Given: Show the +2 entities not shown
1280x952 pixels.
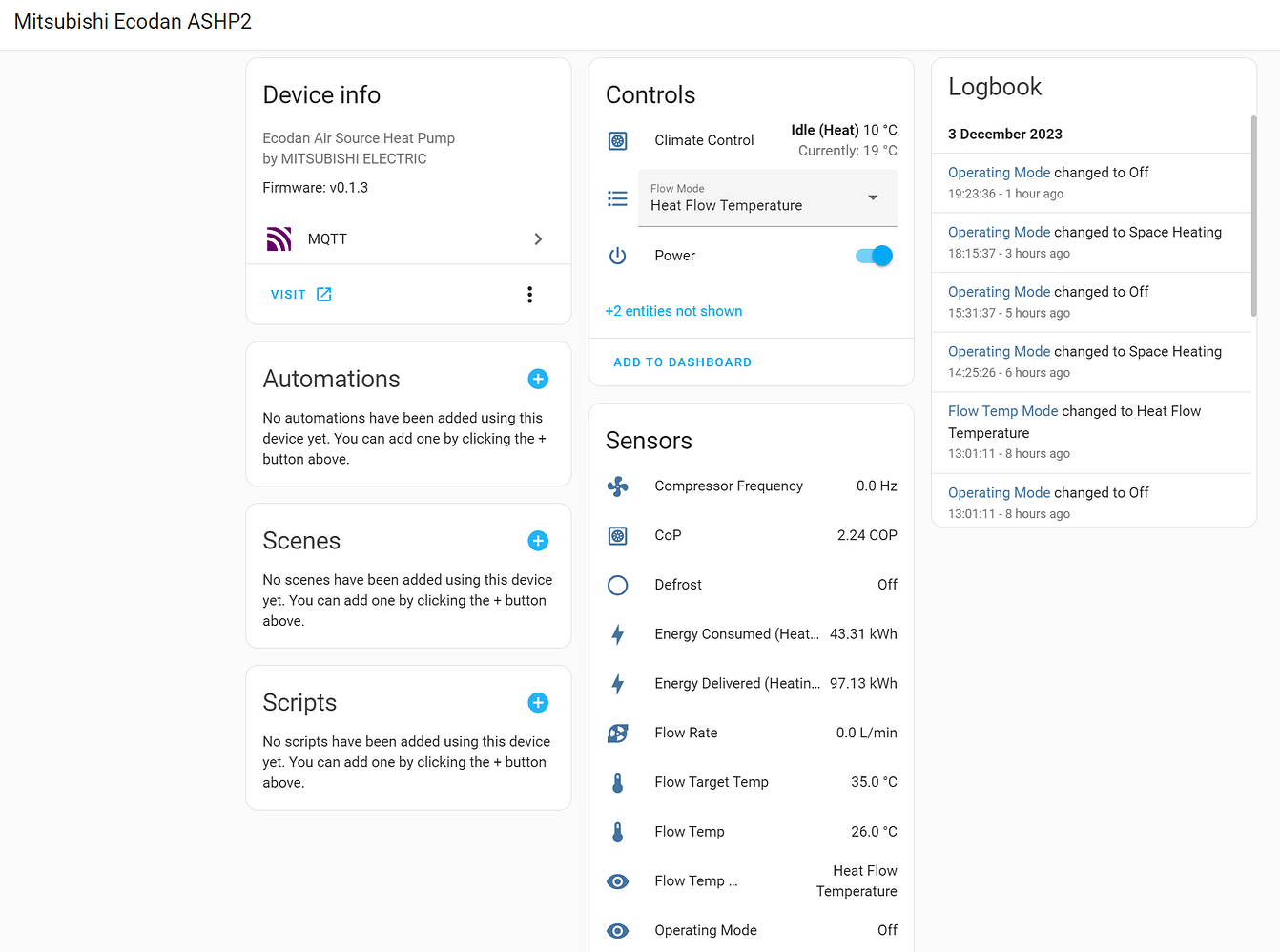Looking at the screenshot, I should tap(673, 311).
